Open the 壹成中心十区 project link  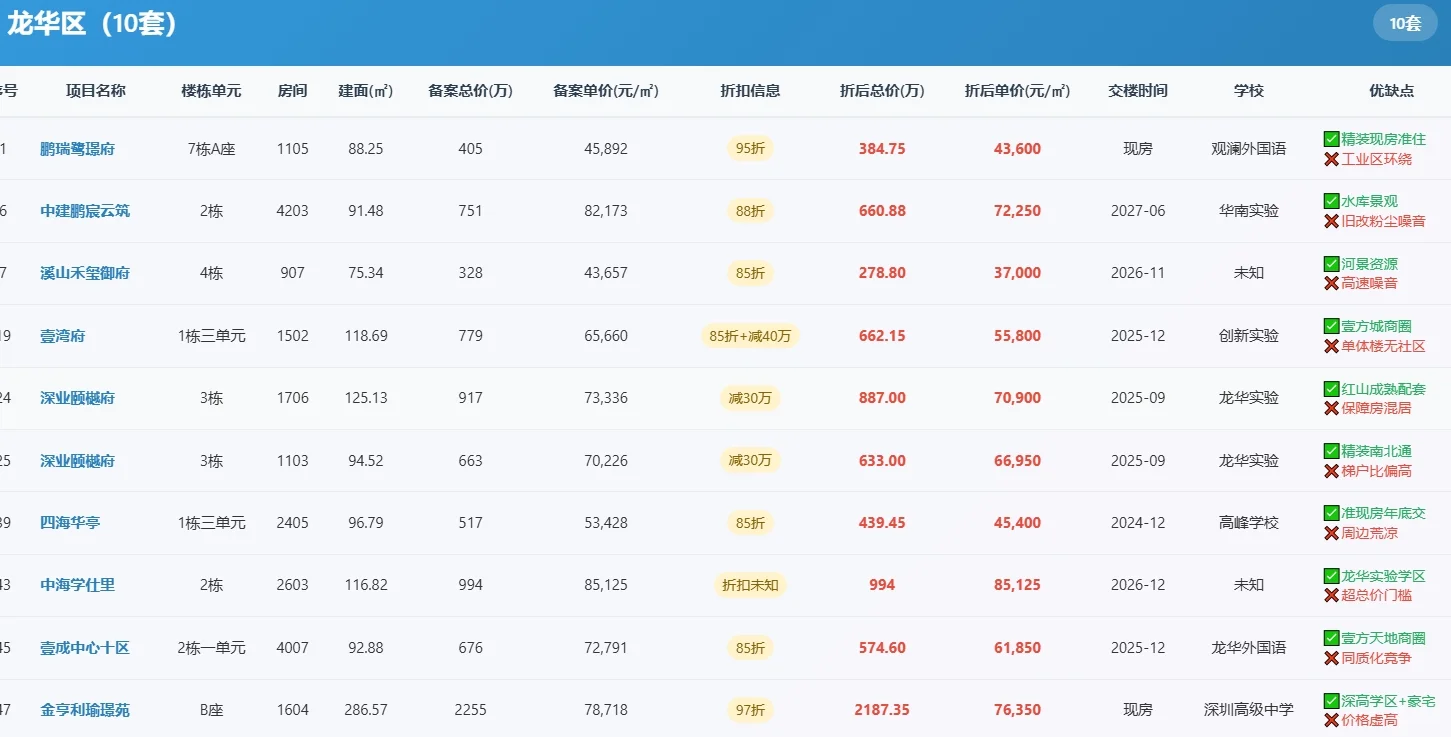coord(85,648)
